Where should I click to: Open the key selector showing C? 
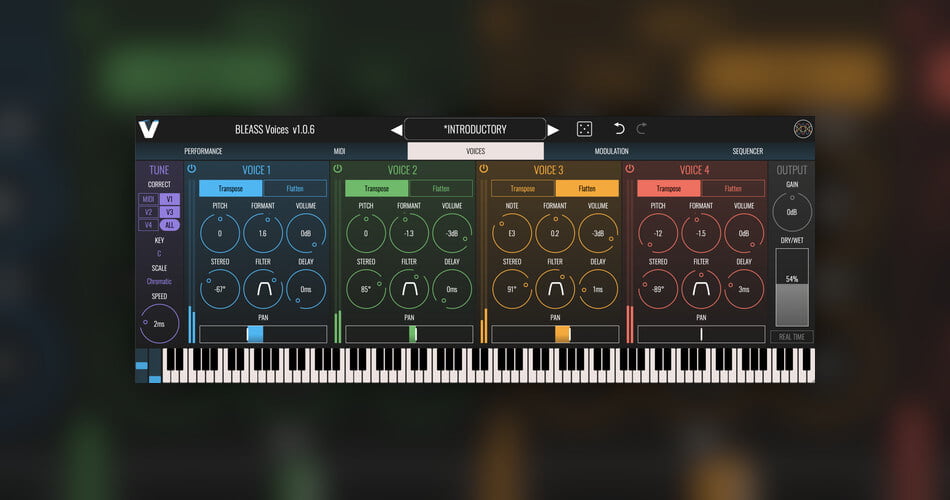pyautogui.click(x=159, y=254)
